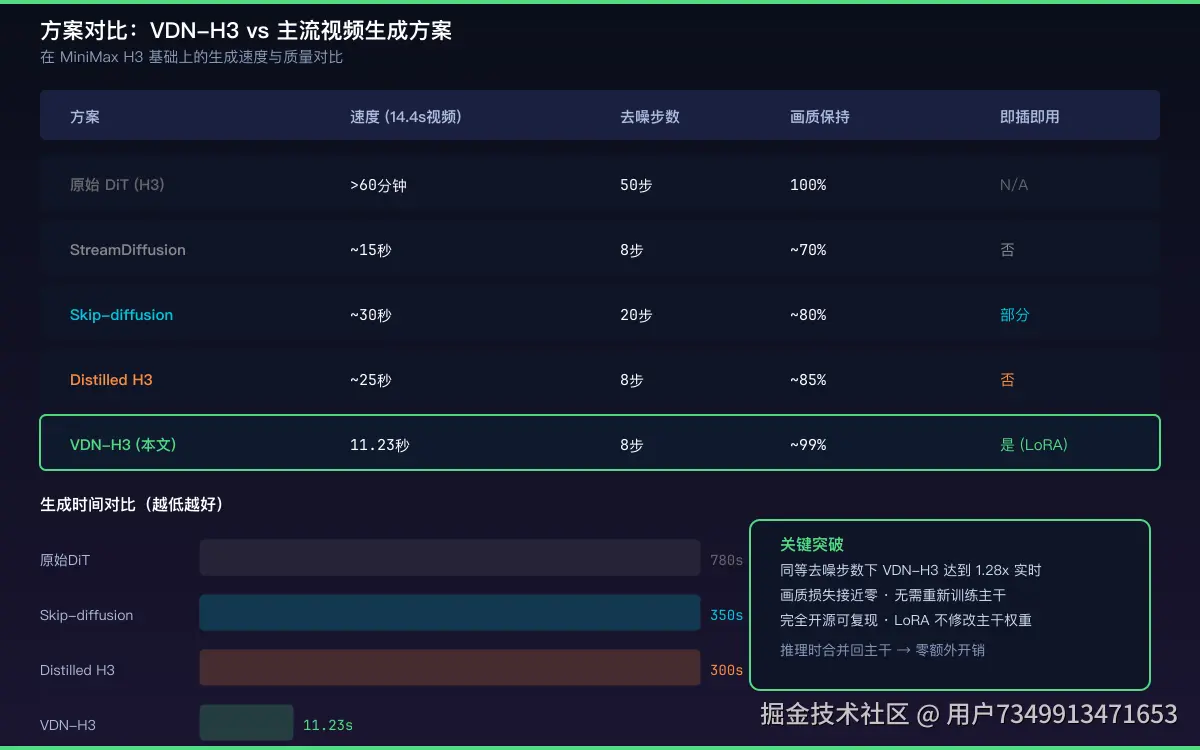Click the "20步" denoising steps cell

pos(636,315)
